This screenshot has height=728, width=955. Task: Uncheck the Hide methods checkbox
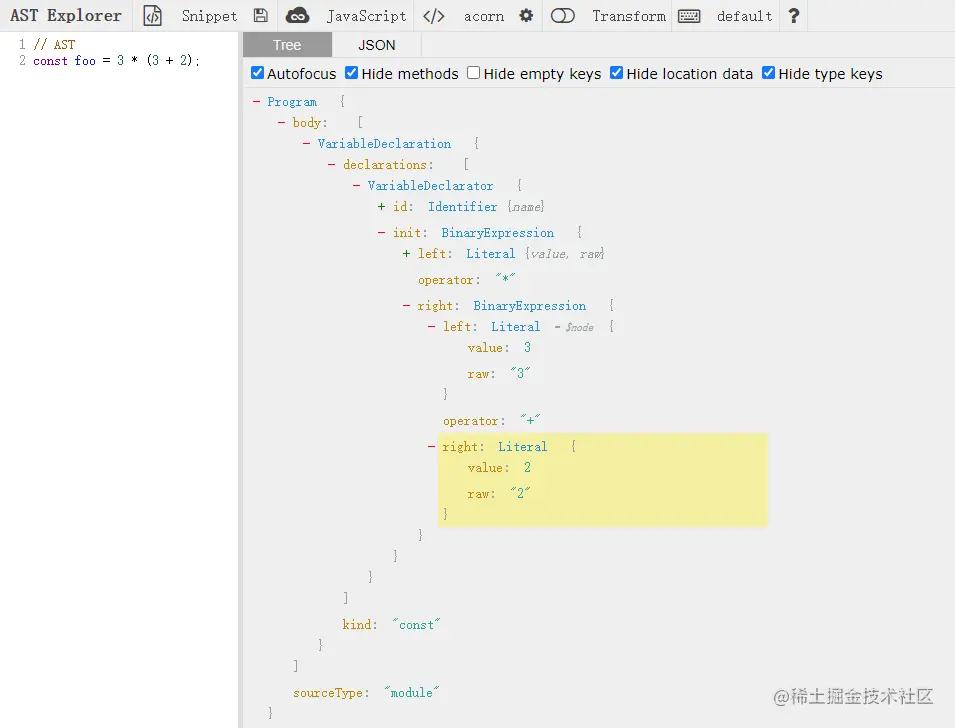click(351, 73)
